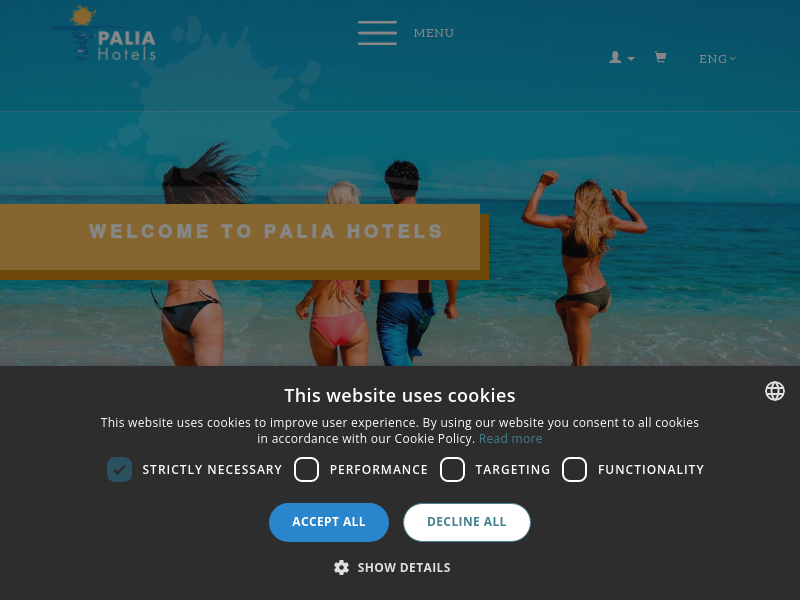Open the hamburger menu icon
The width and height of the screenshot is (800, 600).
[377, 33]
